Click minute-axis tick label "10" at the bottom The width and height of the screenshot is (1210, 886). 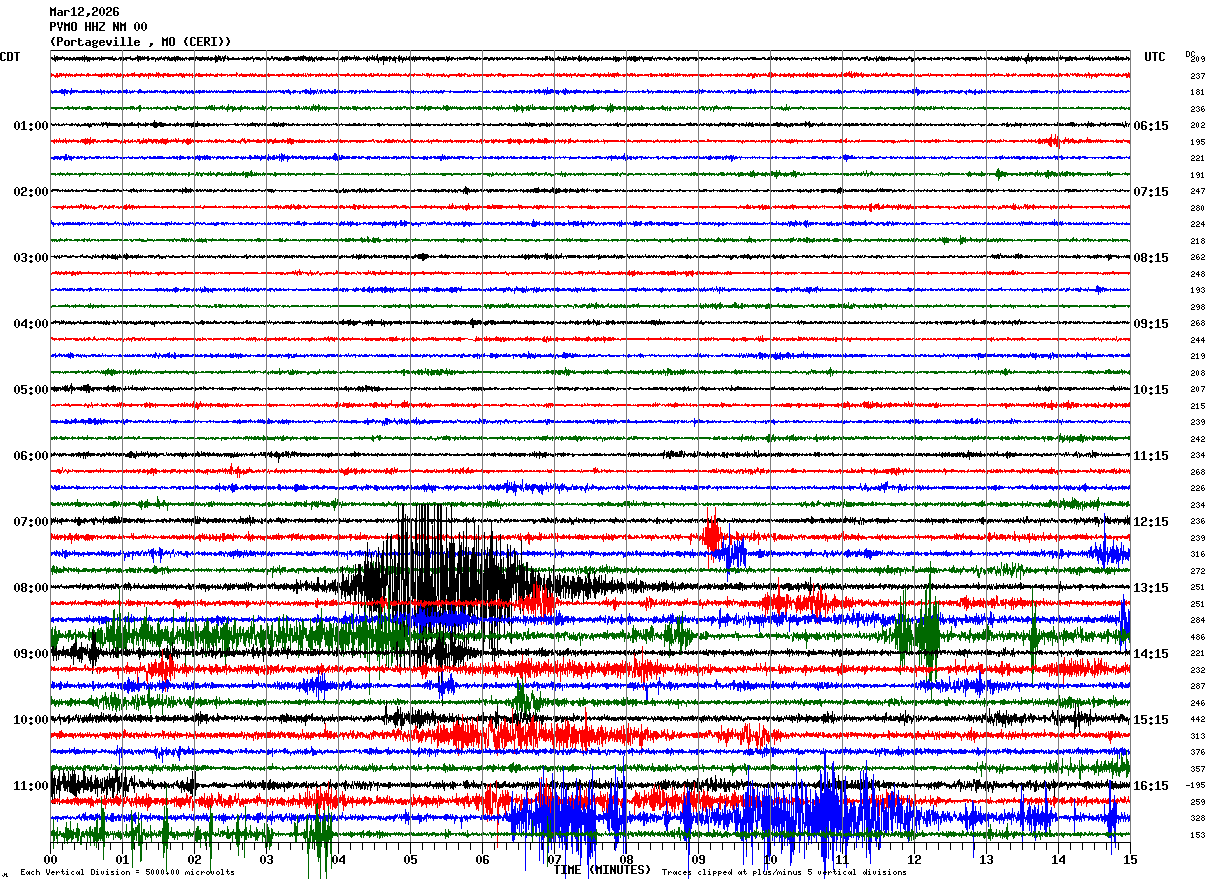point(771,859)
